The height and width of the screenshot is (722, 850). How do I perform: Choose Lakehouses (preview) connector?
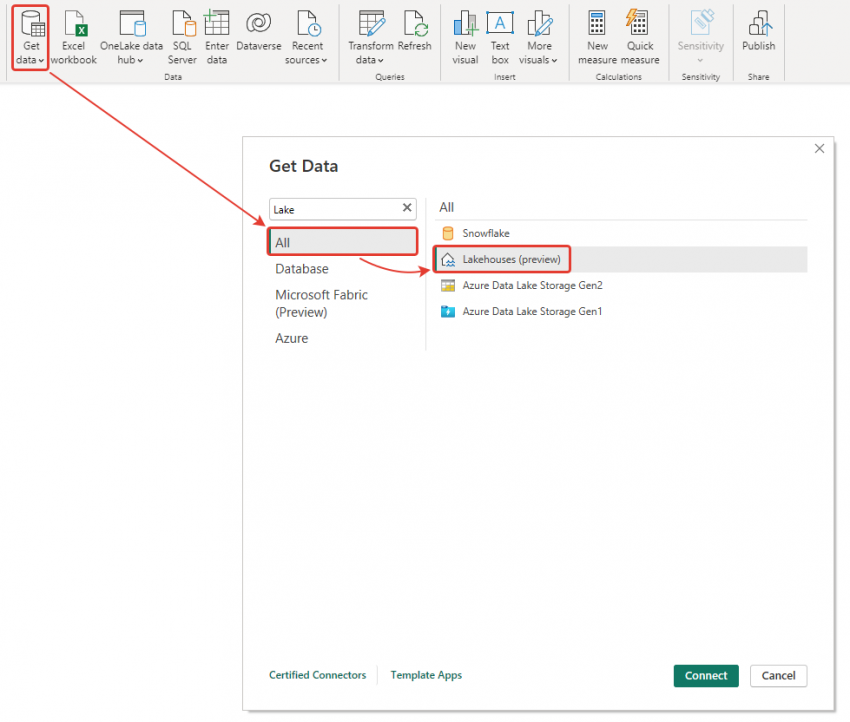click(x=511, y=259)
